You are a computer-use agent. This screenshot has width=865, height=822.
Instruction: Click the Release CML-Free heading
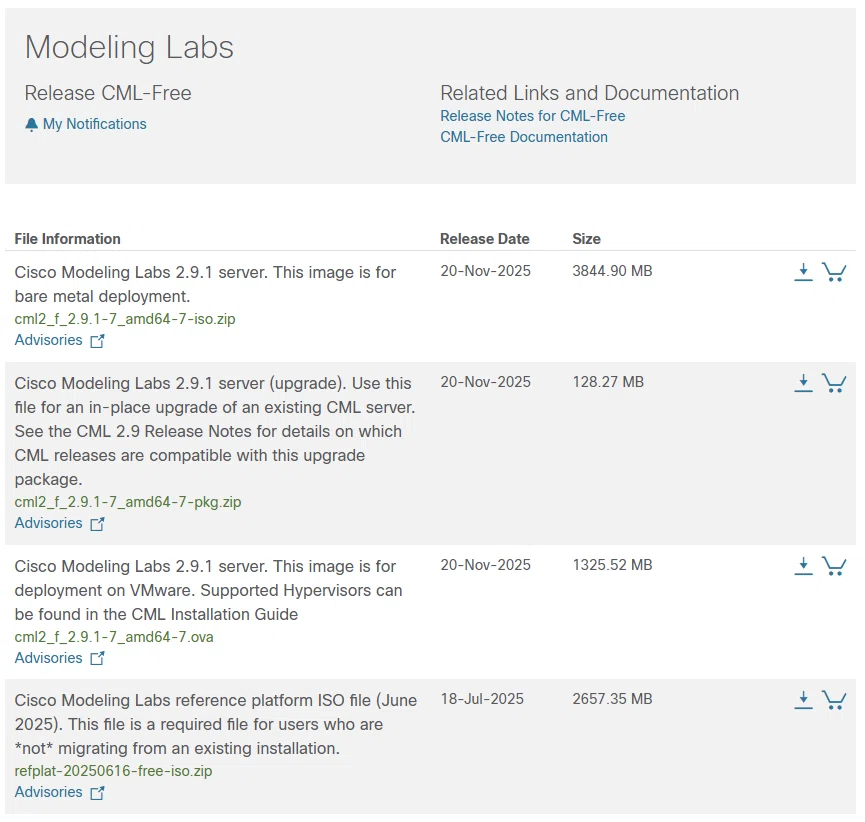pyautogui.click(x=108, y=93)
